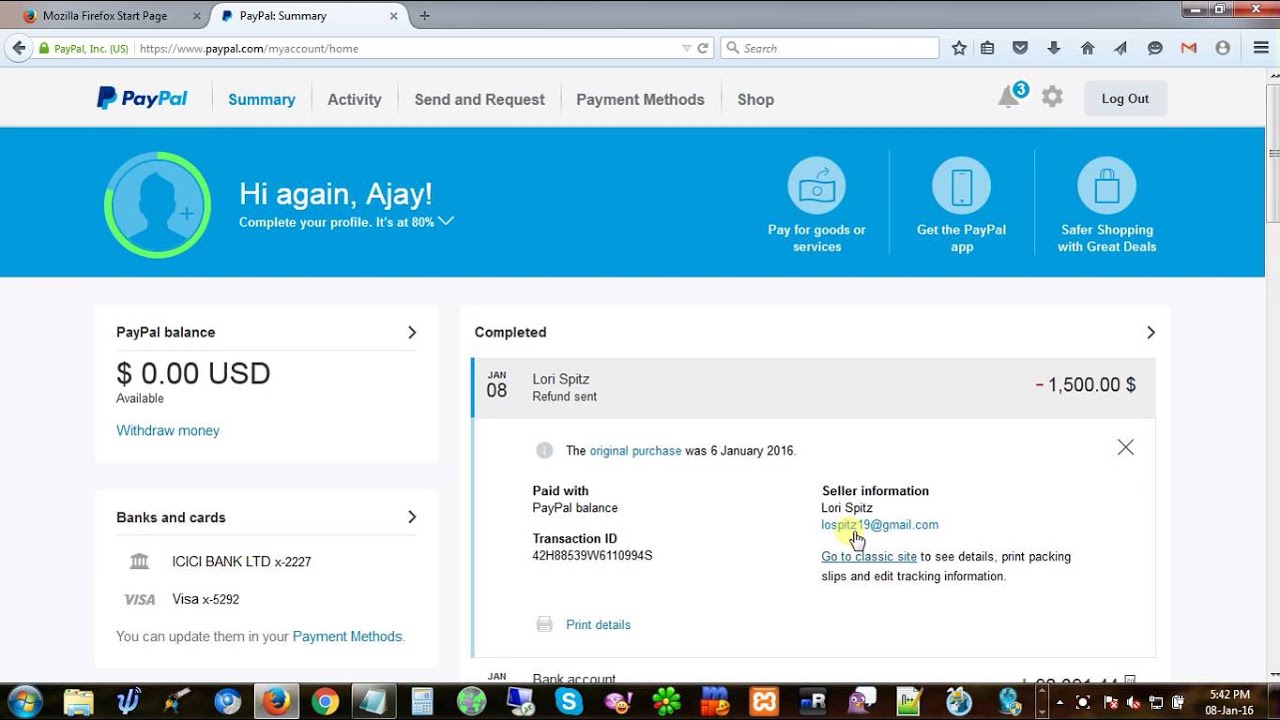This screenshot has width=1280, height=720.
Task: Close the expanded transaction details with X
Action: [1126, 447]
